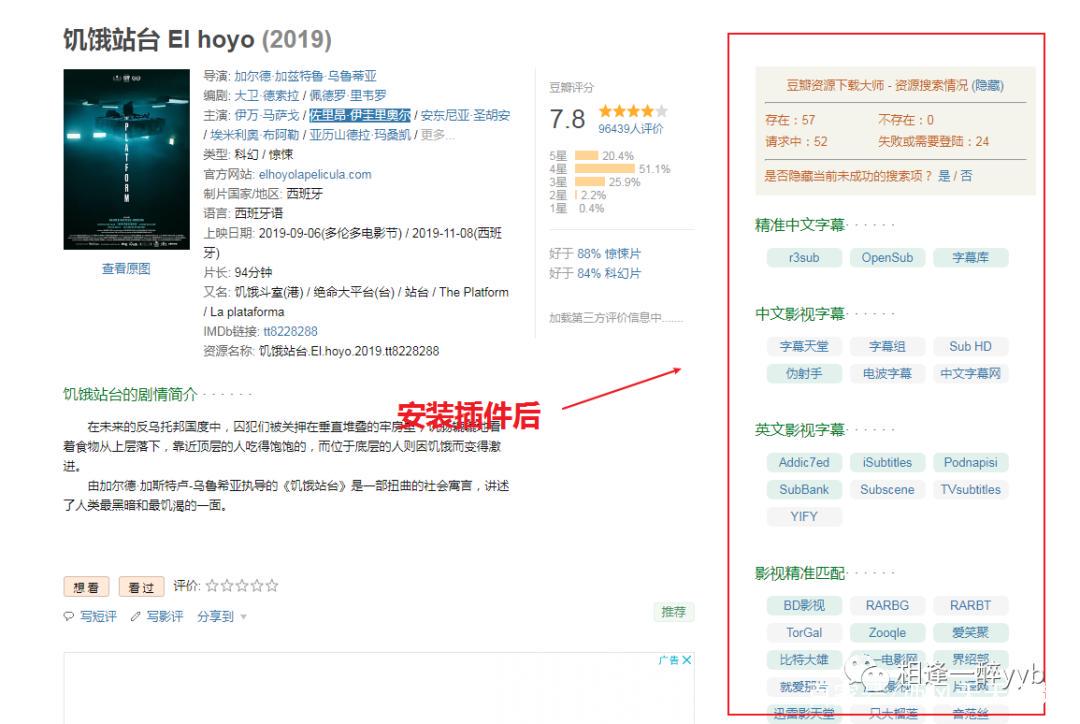Open iSubtitles subtitle source
This screenshot has height=724, width=1080.
click(887, 462)
